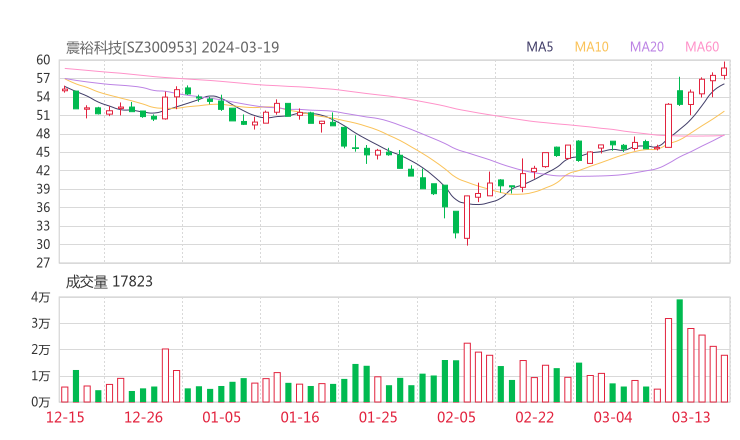Click the 2万 volume axis label
This screenshot has width=740, height=440.
click(41, 350)
